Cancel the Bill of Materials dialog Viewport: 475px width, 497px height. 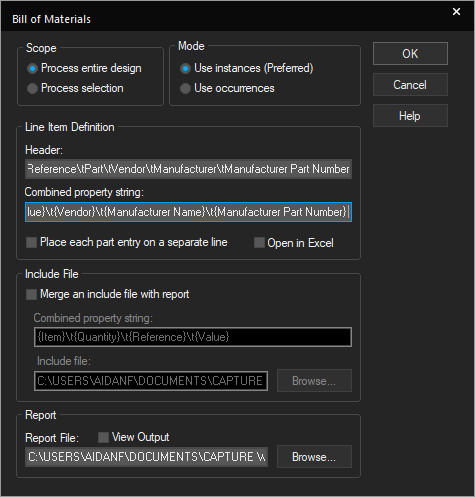pyautogui.click(x=410, y=85)
